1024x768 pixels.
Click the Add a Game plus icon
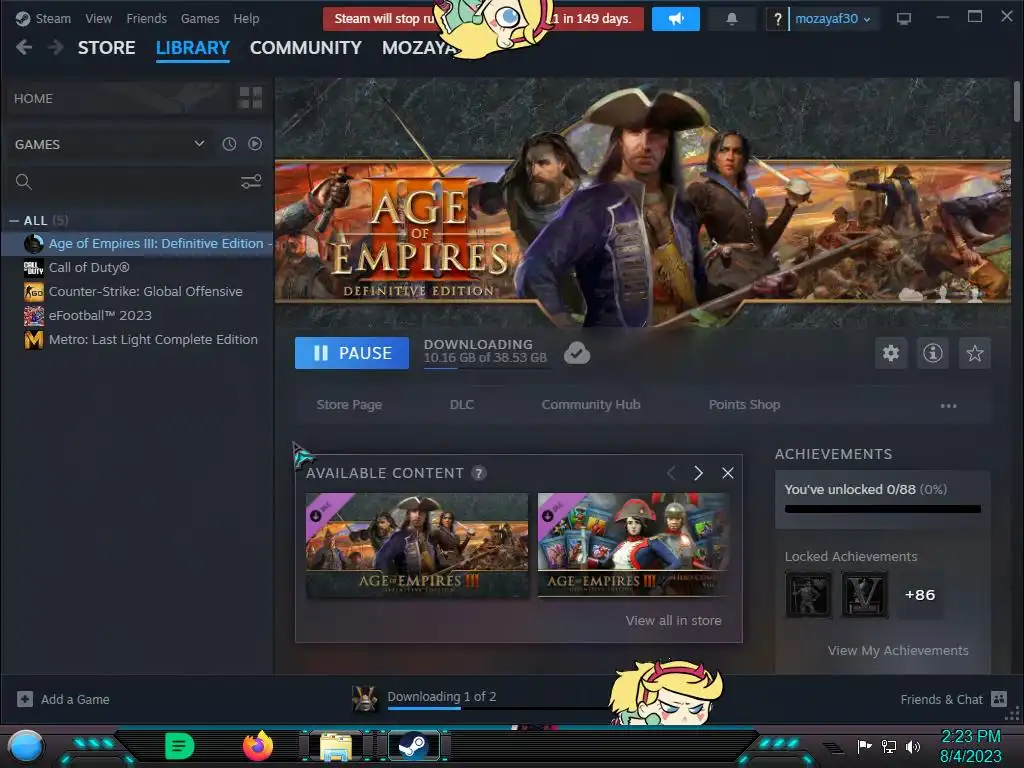click(25, 699)
